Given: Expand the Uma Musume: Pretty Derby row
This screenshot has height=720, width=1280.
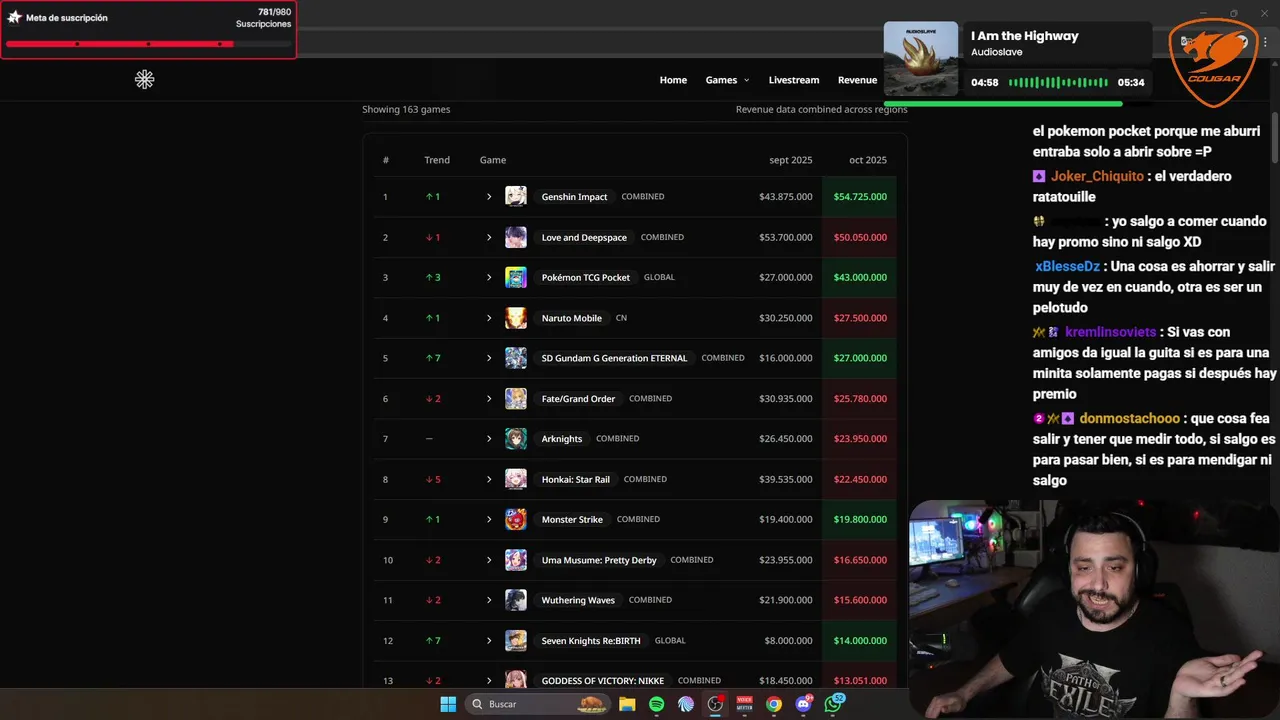Looking at the screenshot, I should coord(489,560).
